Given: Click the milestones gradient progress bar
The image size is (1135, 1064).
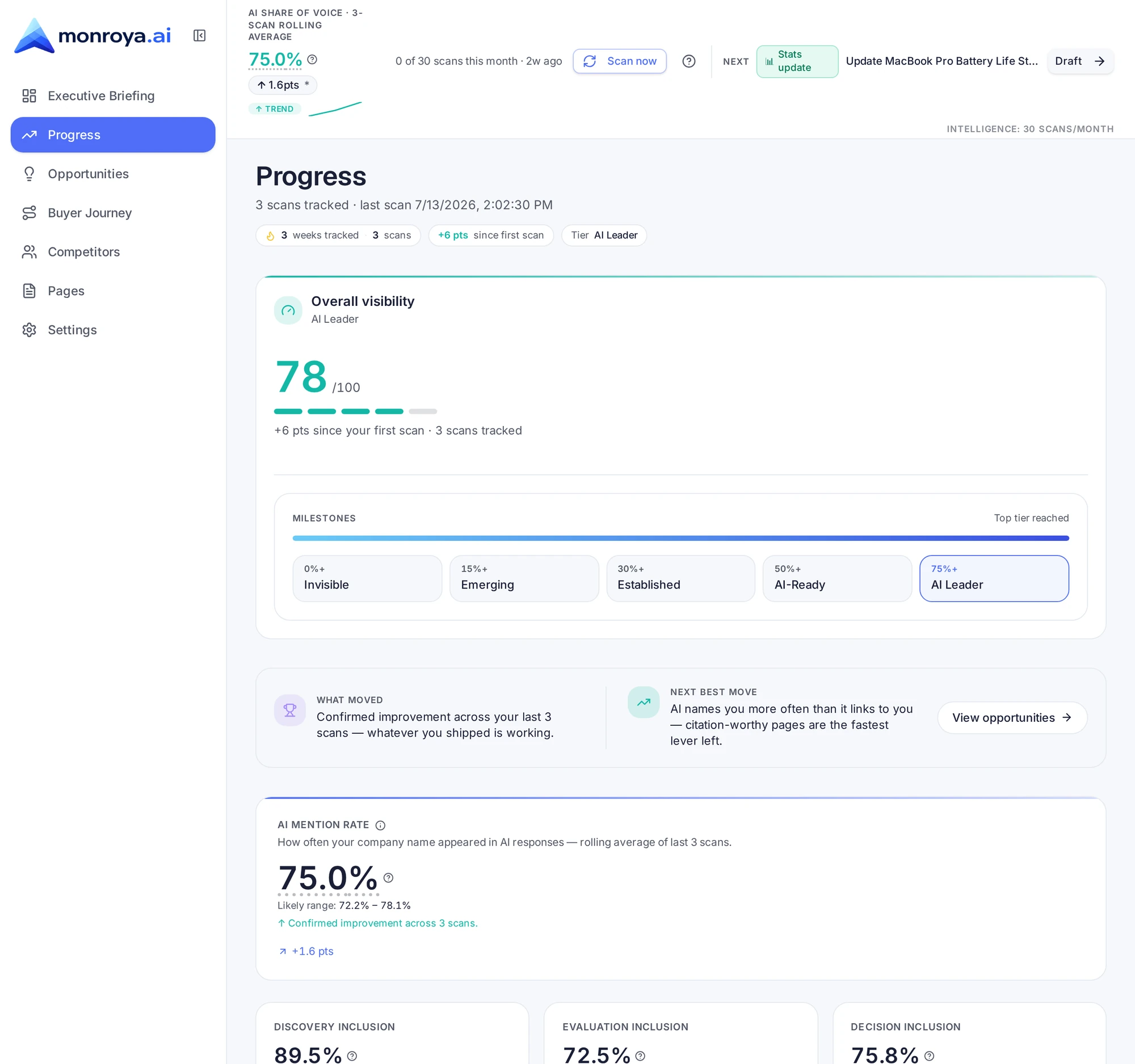Looking at the screenshot, I should (680, 538).
